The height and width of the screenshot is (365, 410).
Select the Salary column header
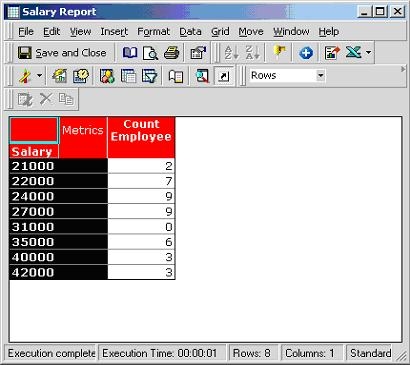tap(34, 152)
